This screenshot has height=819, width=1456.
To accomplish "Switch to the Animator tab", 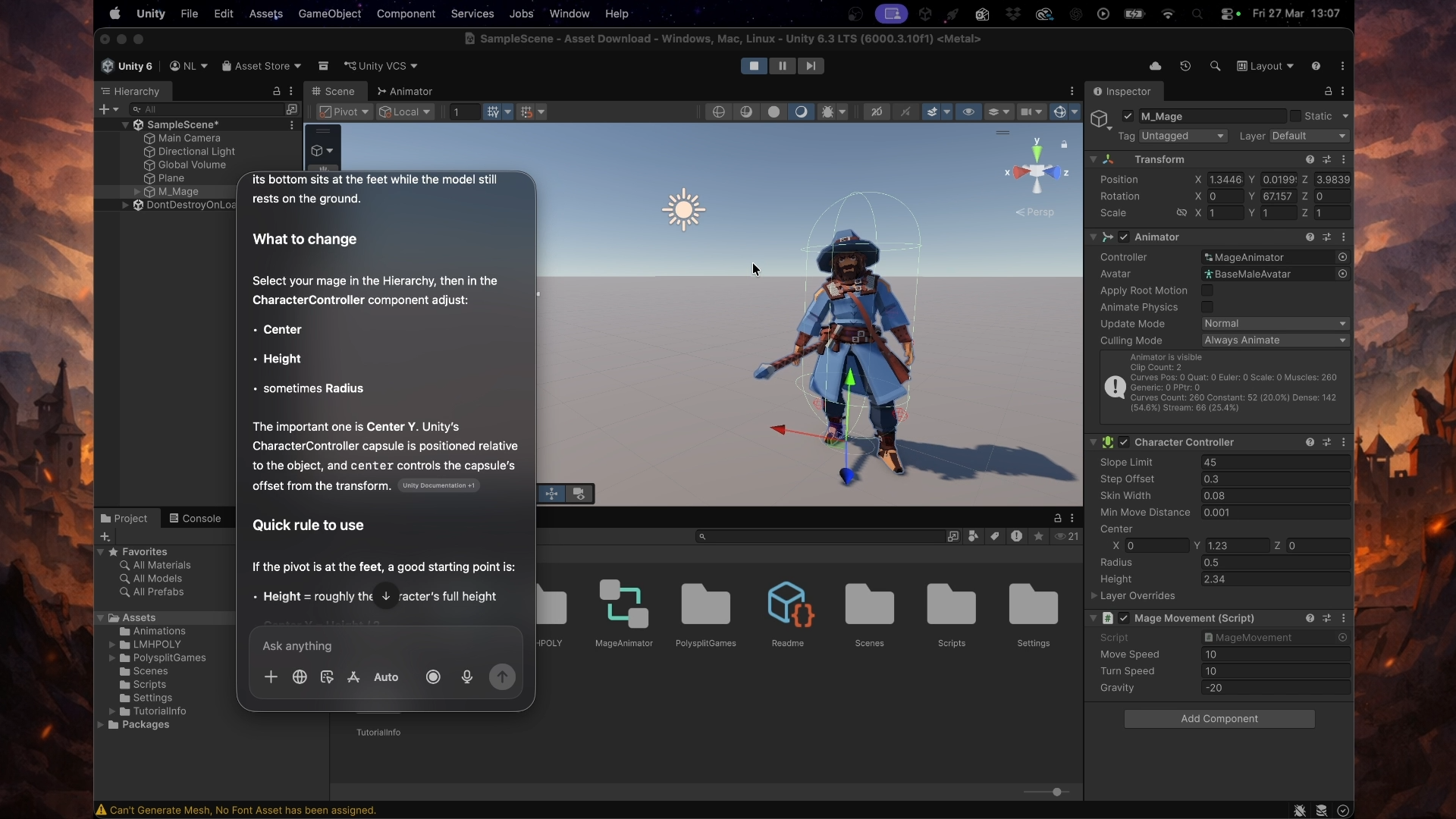I will point(405,91).
